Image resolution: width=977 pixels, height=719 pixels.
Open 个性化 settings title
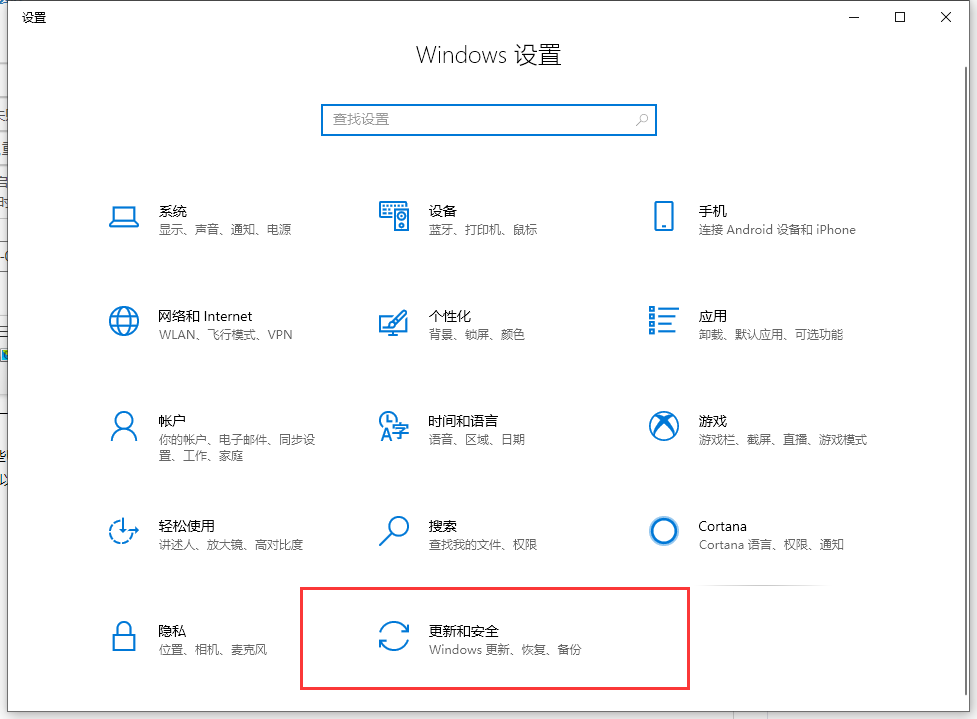pyautogui.click(x=450, y=317)
